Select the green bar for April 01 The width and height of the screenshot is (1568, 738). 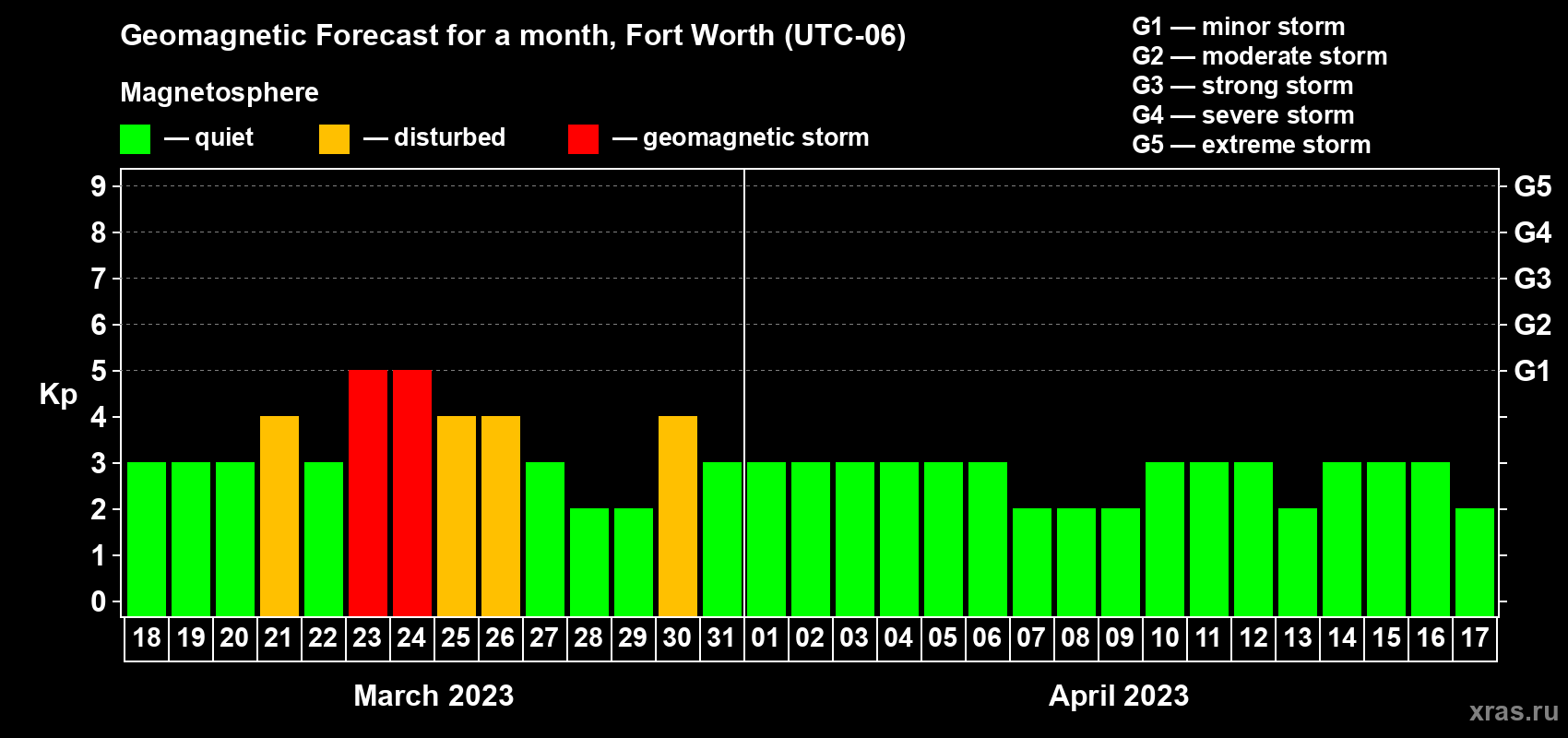coord(766,539)
